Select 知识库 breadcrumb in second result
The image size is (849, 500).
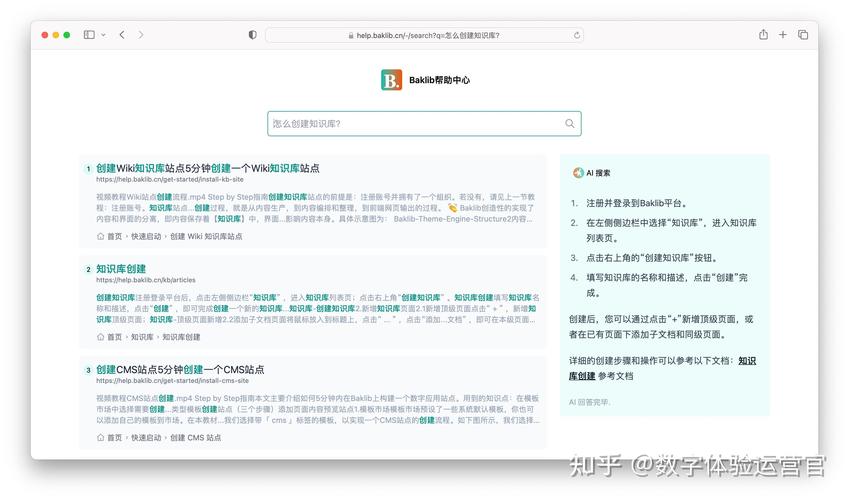pos(142,337)
